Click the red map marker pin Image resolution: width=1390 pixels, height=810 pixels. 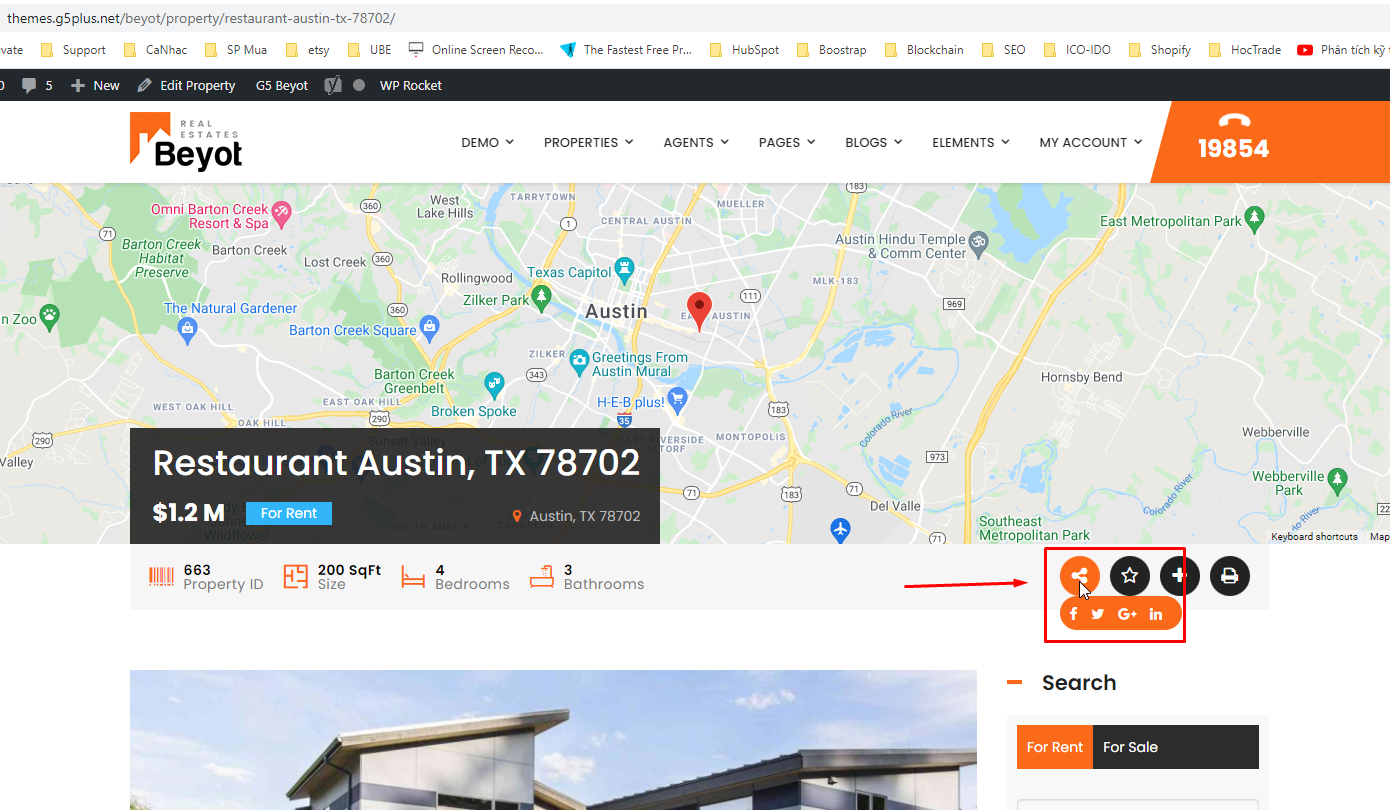click(701, 312)
